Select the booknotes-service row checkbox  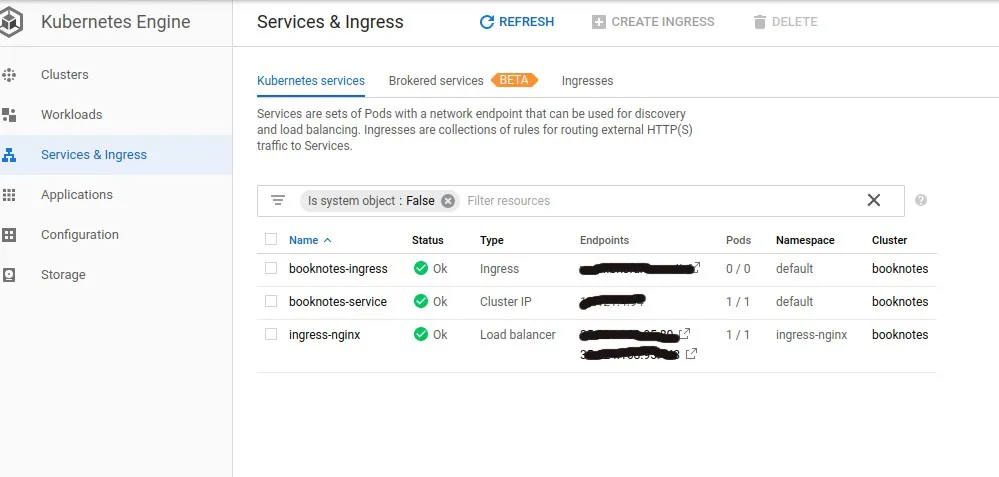click(271, 301)
